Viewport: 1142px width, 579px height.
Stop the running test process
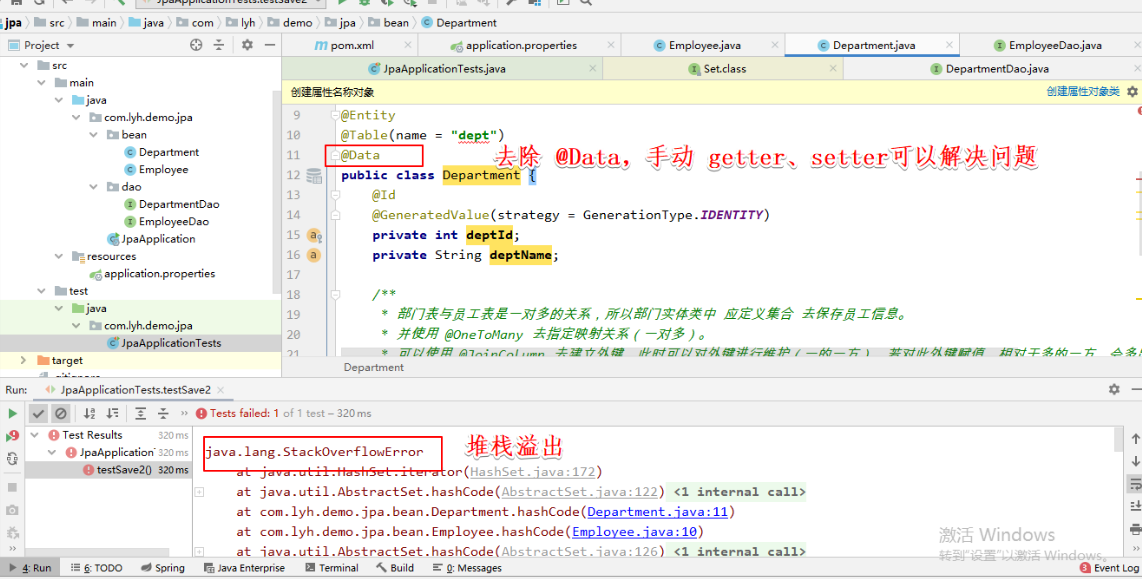(x=12, y=487)
